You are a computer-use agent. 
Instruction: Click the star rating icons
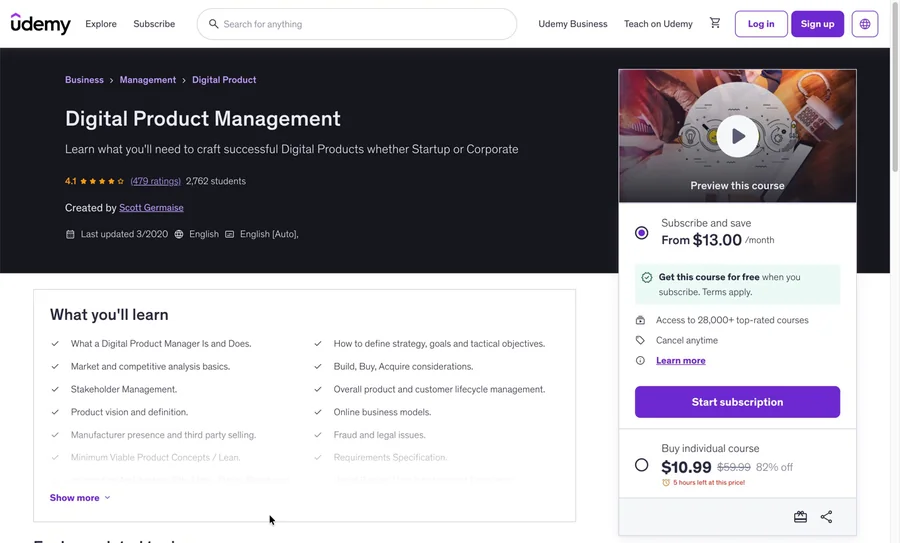[102, 181]
